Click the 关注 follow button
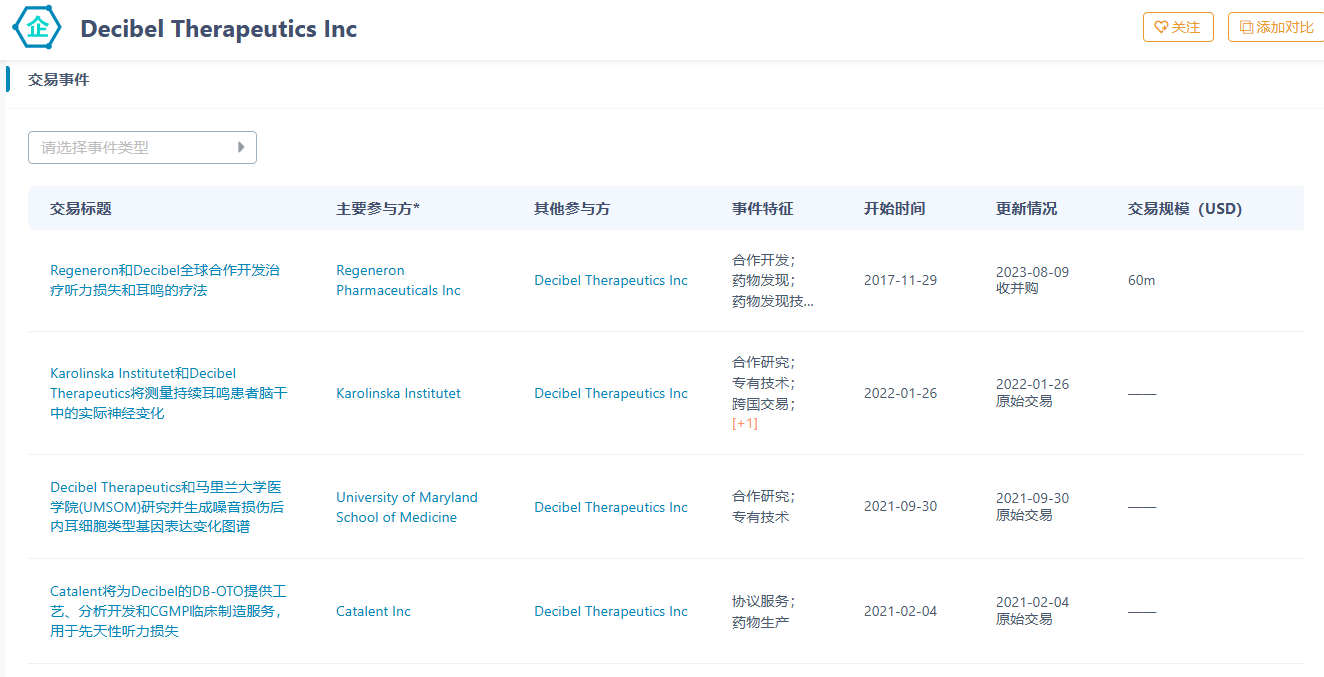Image resolution: width=1324 pixels, height=677 pixels. click(1178, 27)
